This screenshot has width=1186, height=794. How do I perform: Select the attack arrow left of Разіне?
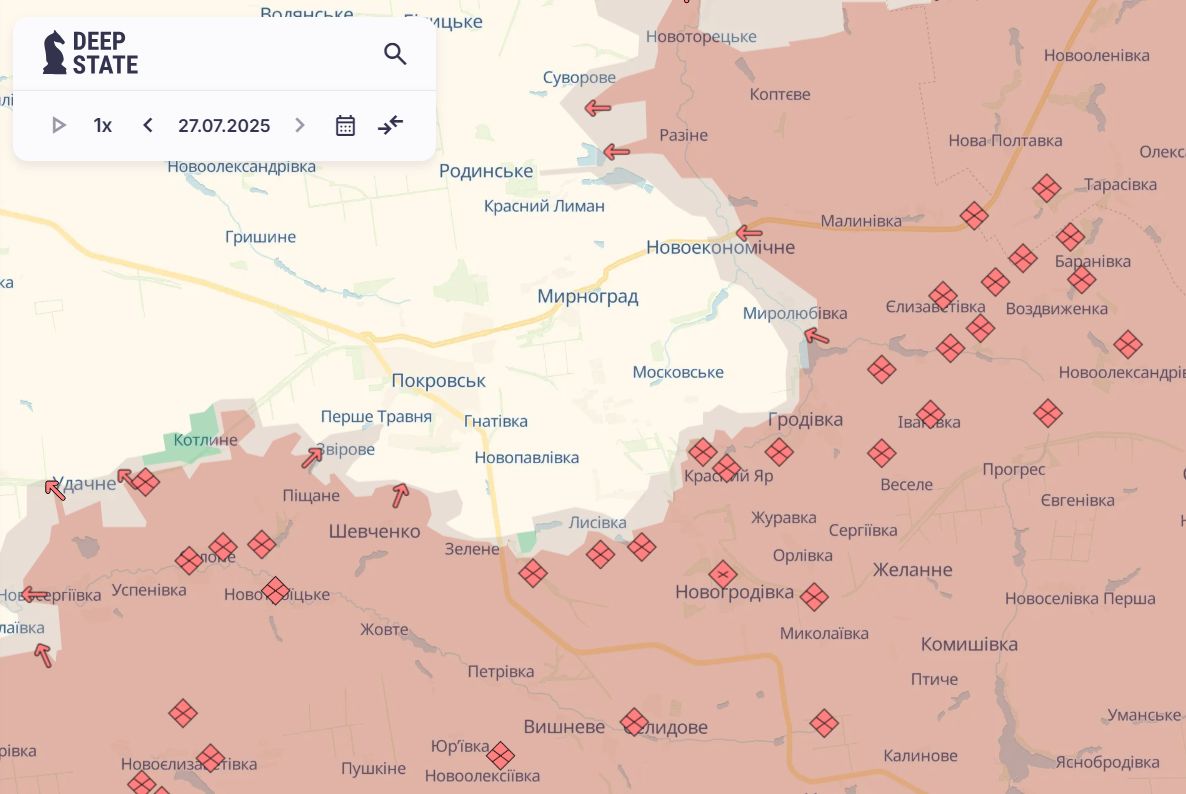point(616,152)
